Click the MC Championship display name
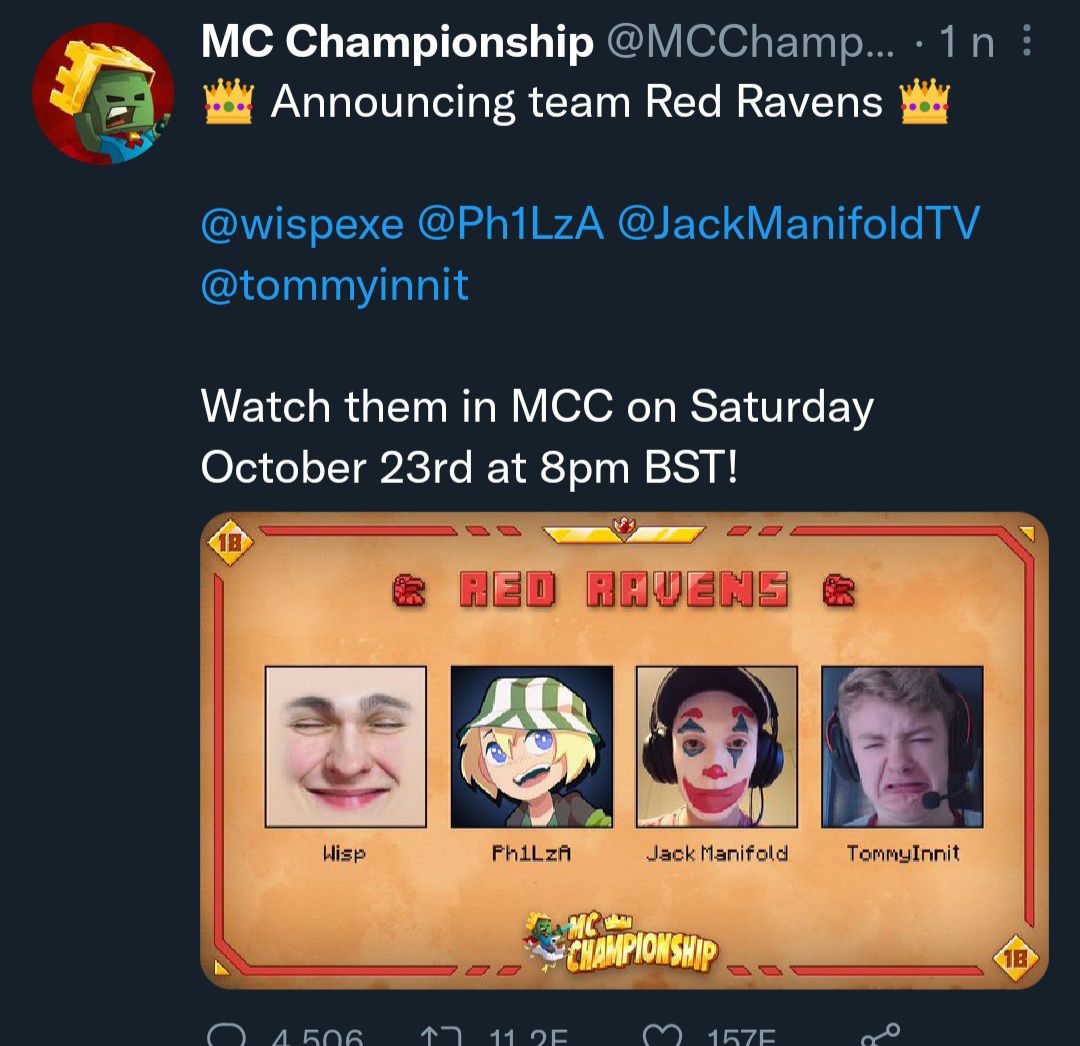1080x1046 pixels. tap(397, 41)
